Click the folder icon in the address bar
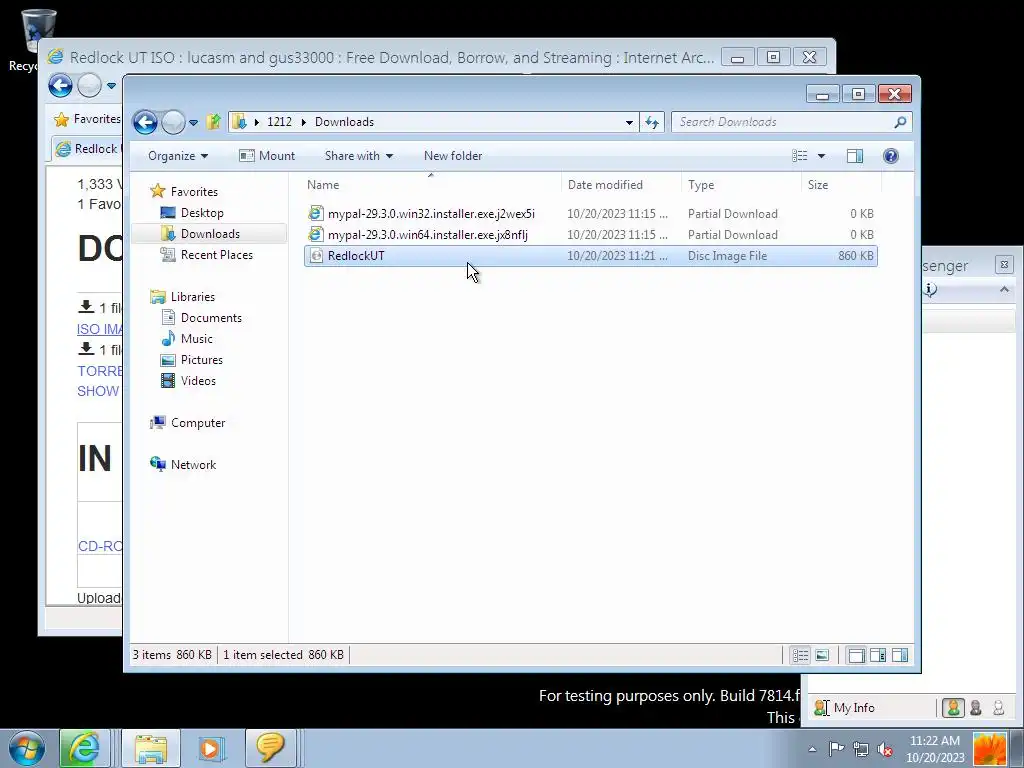Viewport: 1024px width, 768px height. (x=239, y=121)
